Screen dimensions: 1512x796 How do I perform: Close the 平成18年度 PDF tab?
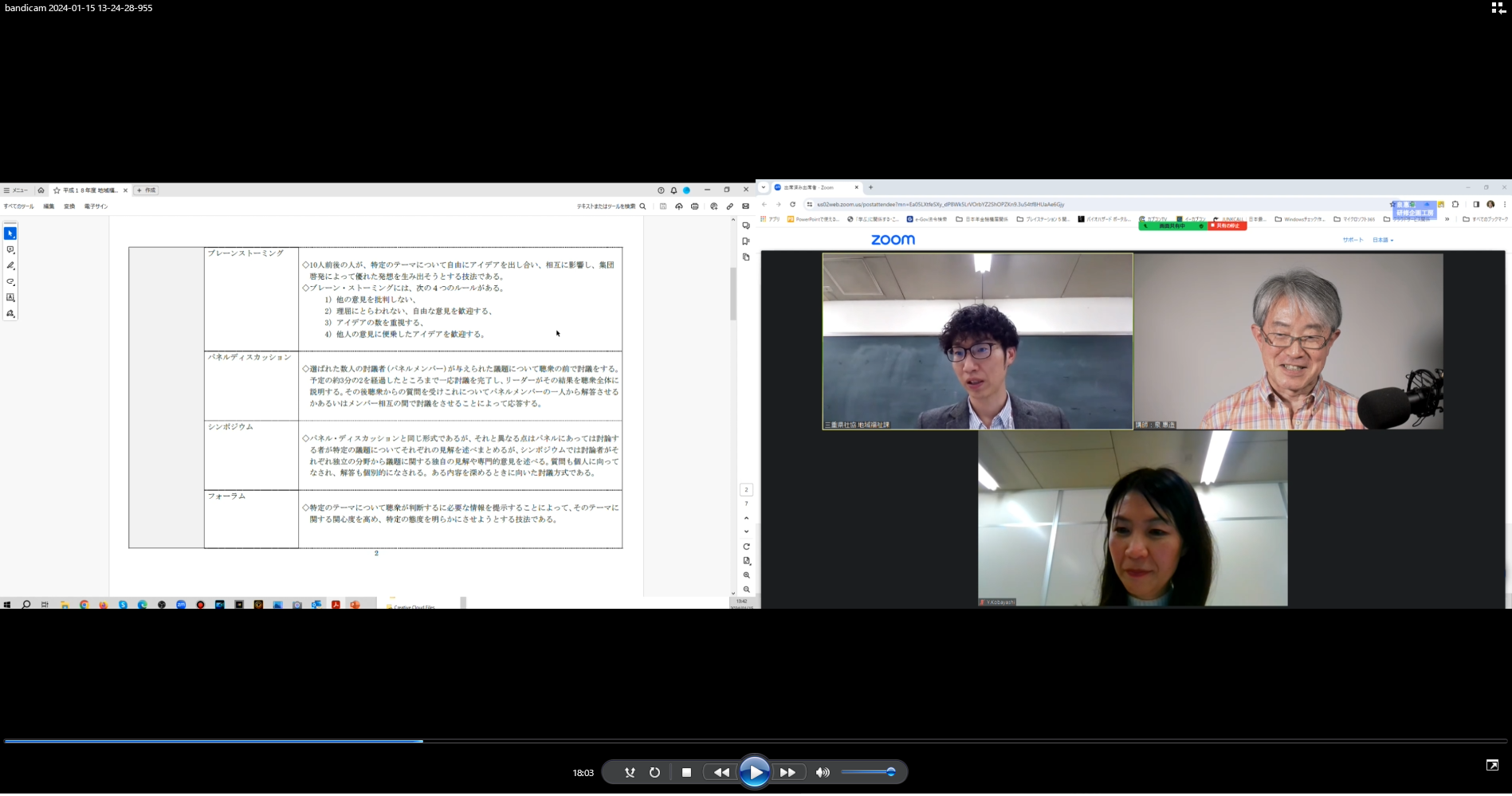point(125,190)
